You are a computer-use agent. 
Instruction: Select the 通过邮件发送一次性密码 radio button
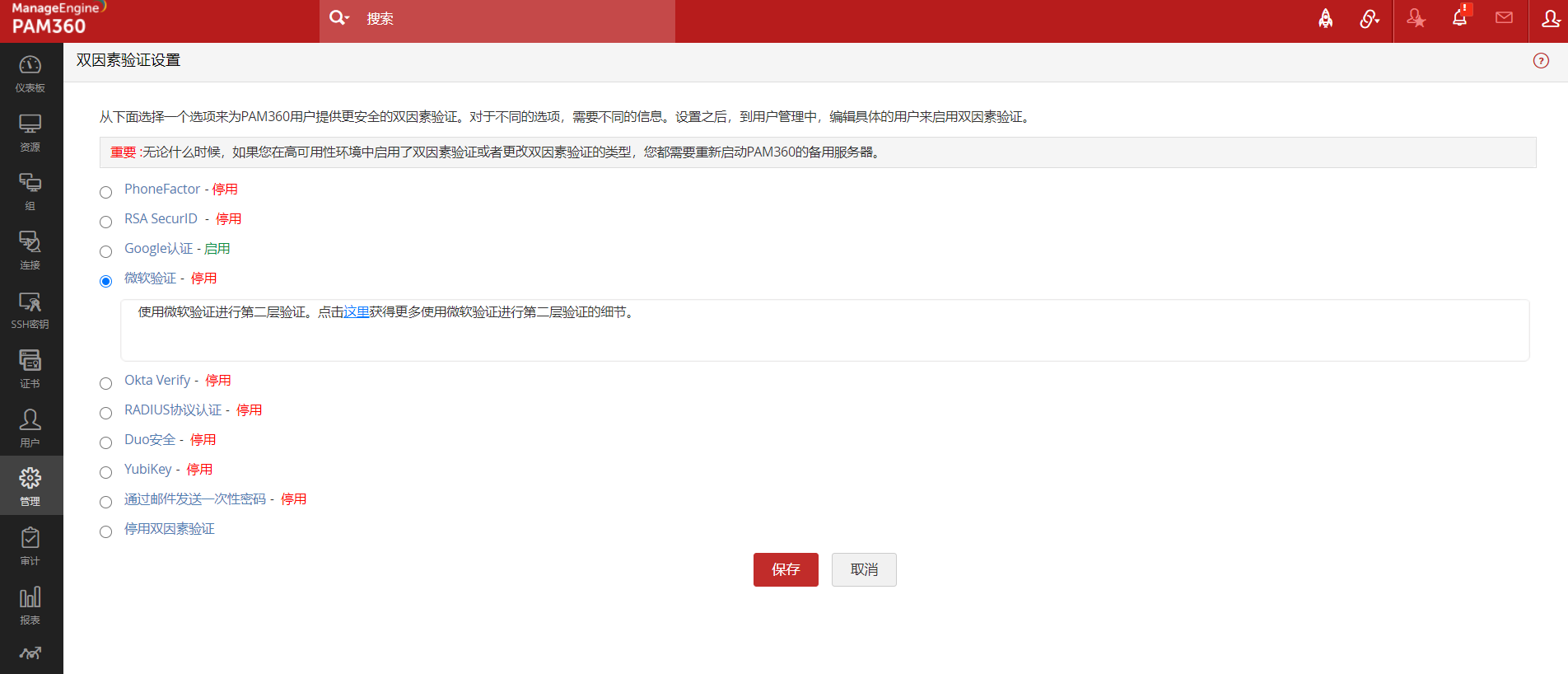pyautogui.click(x=105, y=502)
